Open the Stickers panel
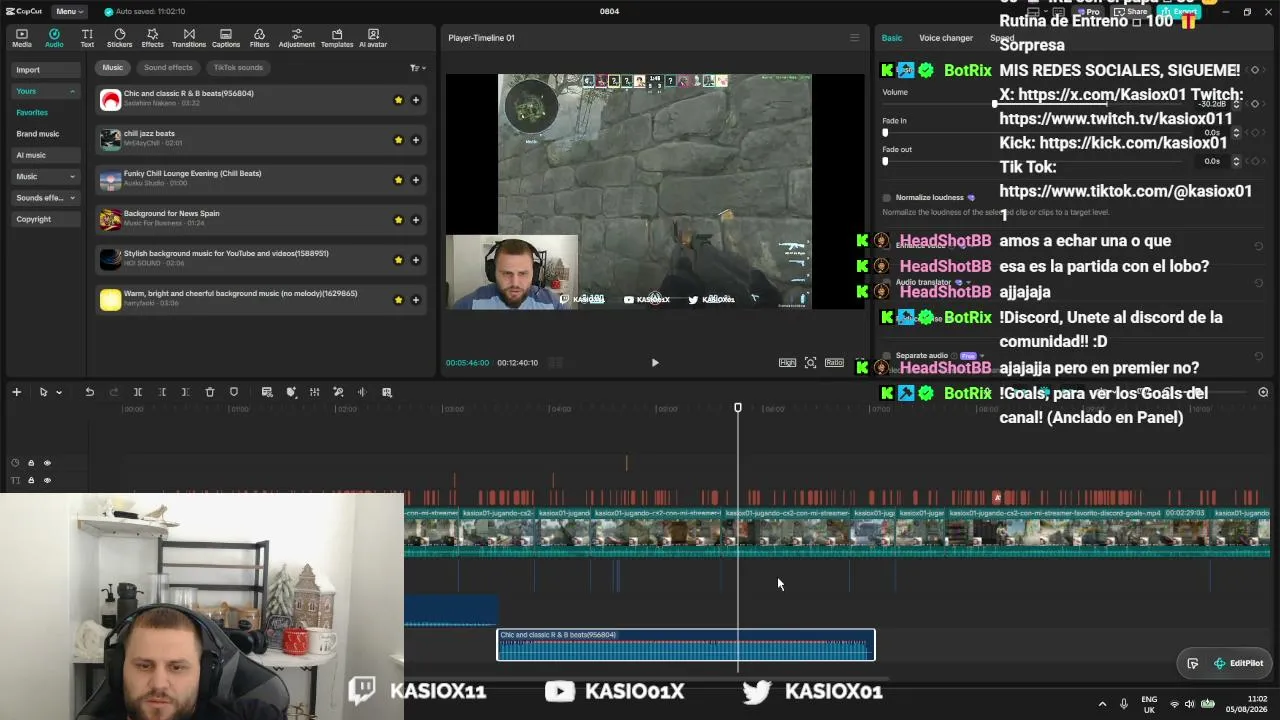 pos(119,38)
